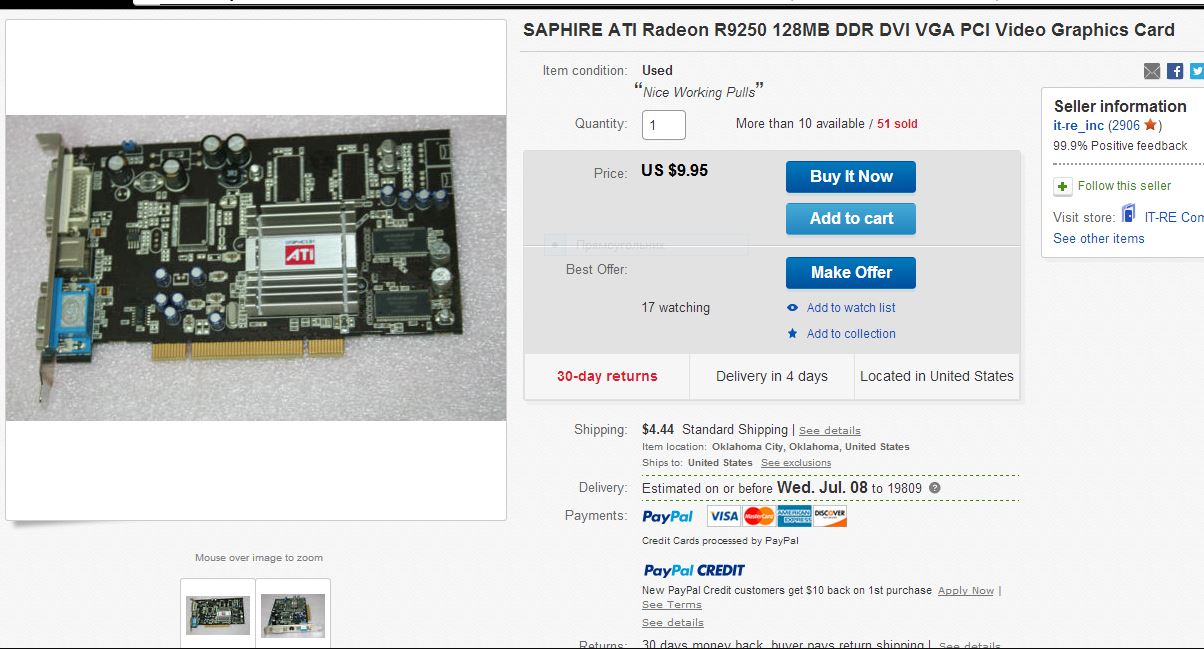Click the Add to cart button

[x=851, y=219]
